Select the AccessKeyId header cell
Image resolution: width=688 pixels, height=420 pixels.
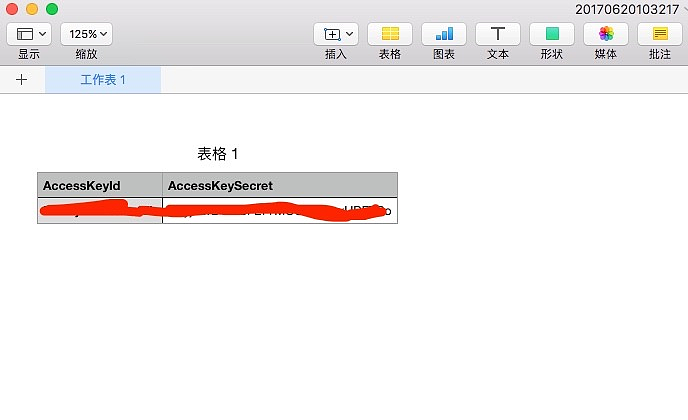pos(100,186)
